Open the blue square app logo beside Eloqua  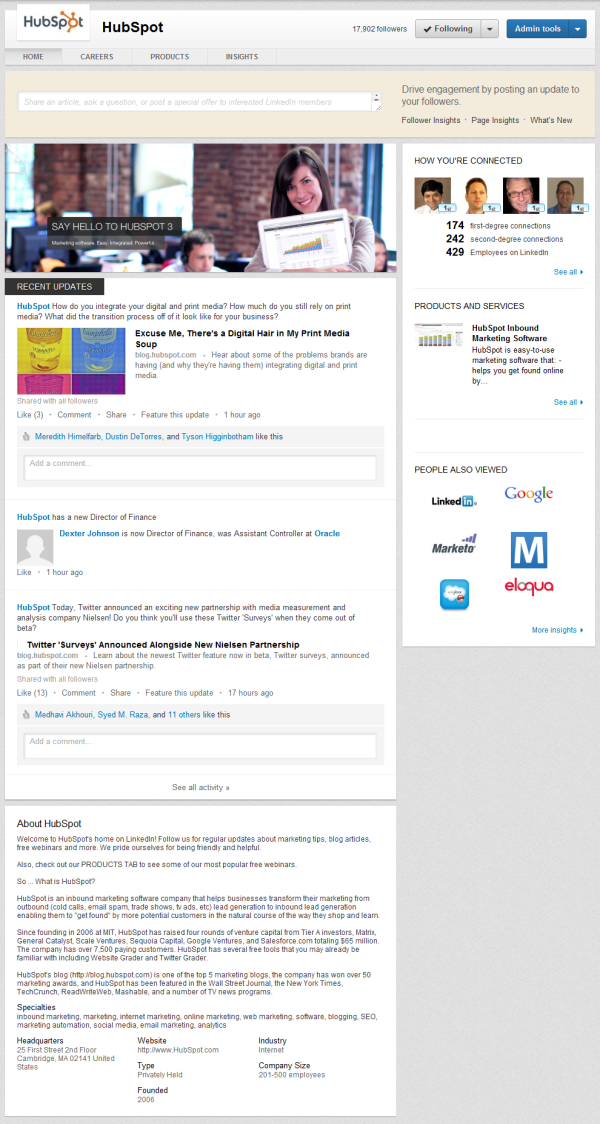(x=454, y=594)
